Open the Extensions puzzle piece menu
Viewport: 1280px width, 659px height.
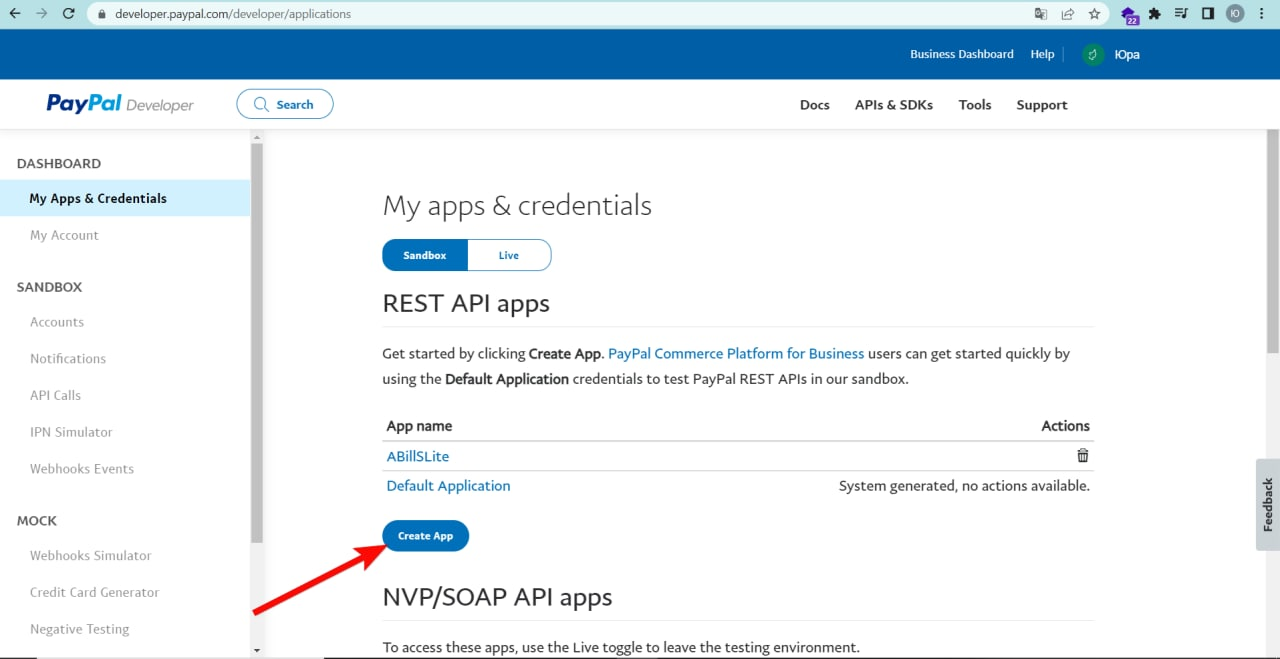coord(1155,14)
